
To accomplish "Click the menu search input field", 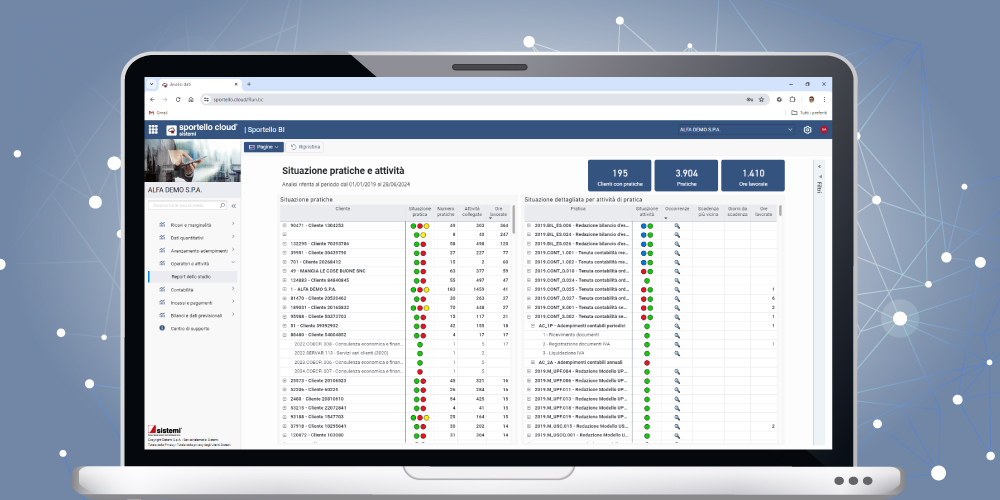I will click(186, 205).
